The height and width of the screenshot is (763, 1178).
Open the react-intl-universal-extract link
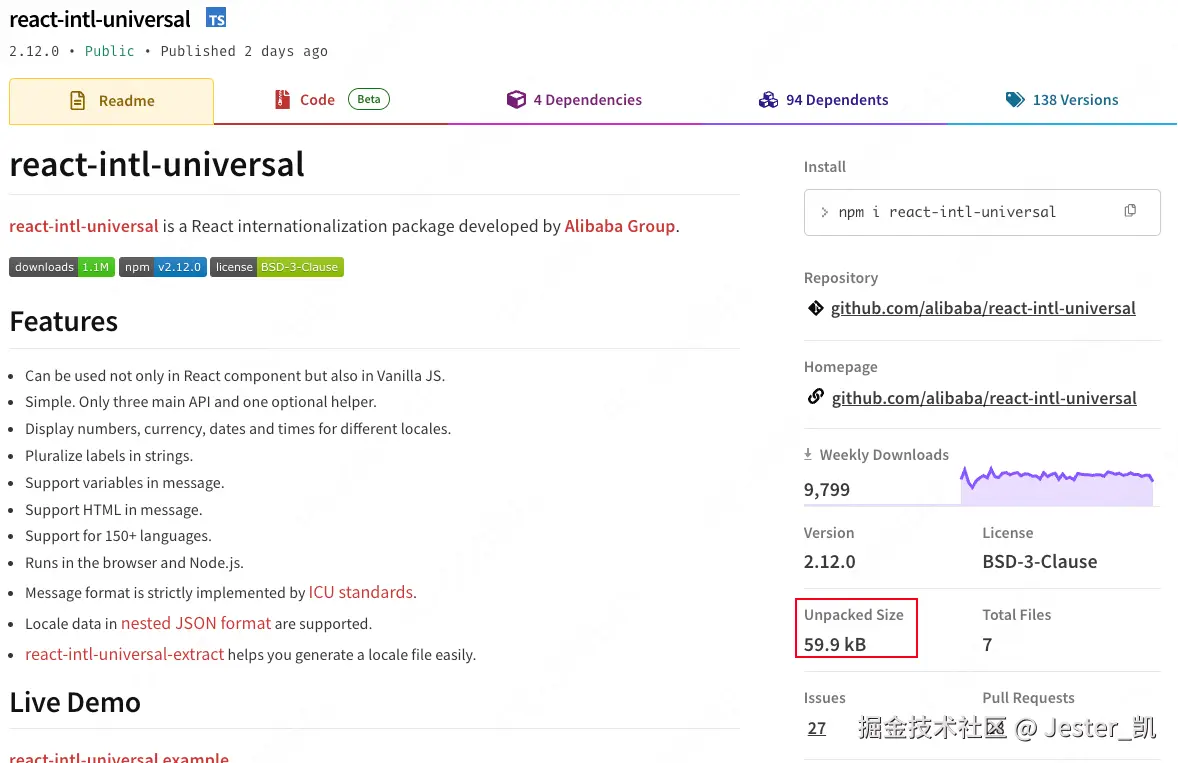[124, 655]
